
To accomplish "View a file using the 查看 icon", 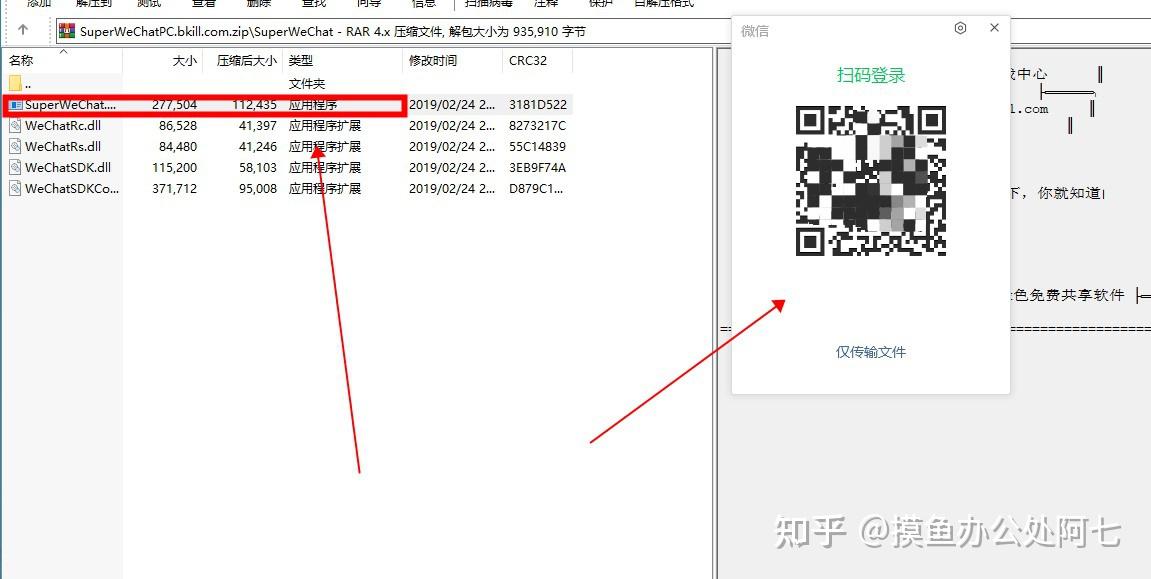I will [203, 4].
